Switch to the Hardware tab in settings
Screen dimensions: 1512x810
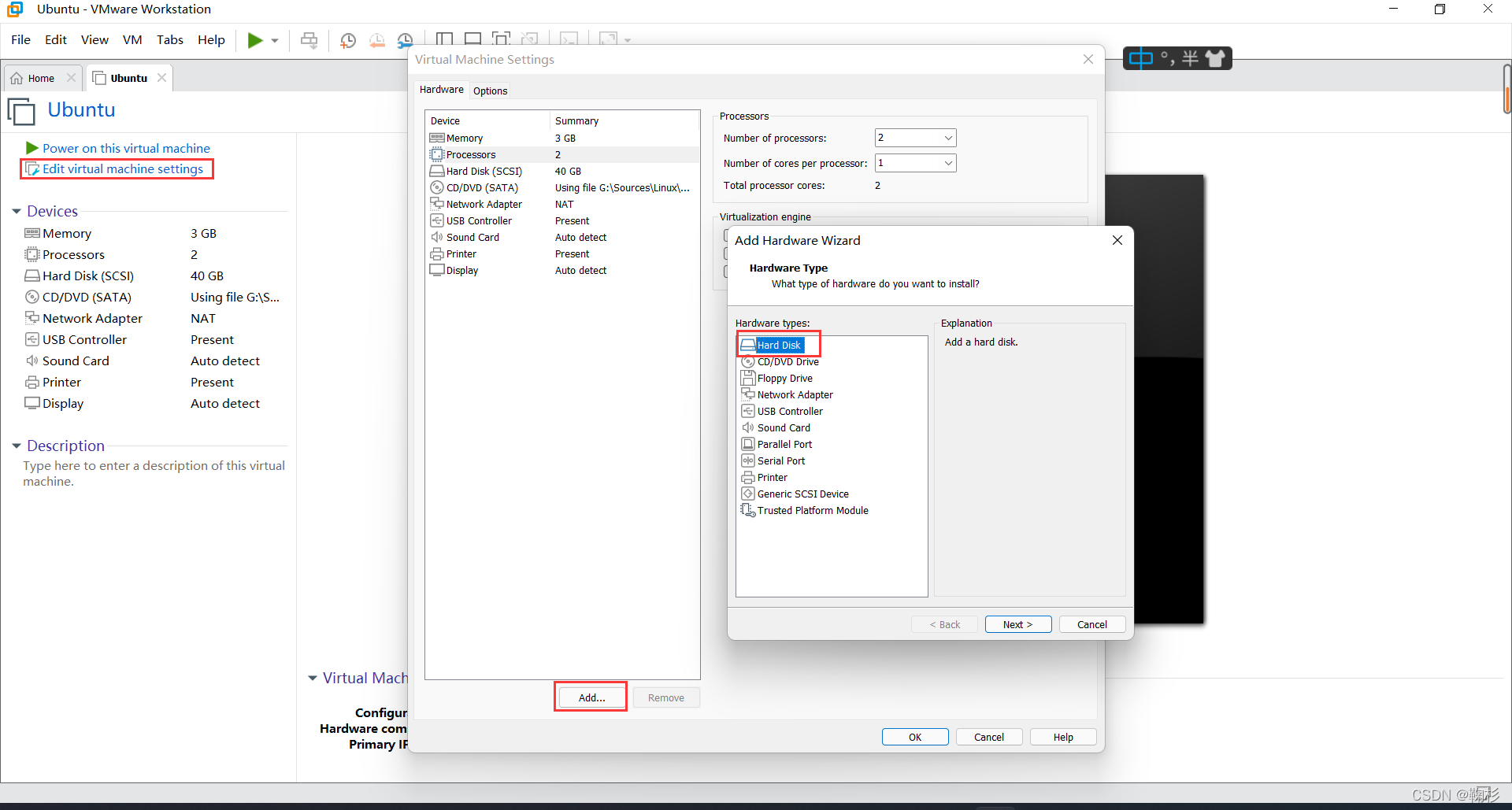pos(441,90)
